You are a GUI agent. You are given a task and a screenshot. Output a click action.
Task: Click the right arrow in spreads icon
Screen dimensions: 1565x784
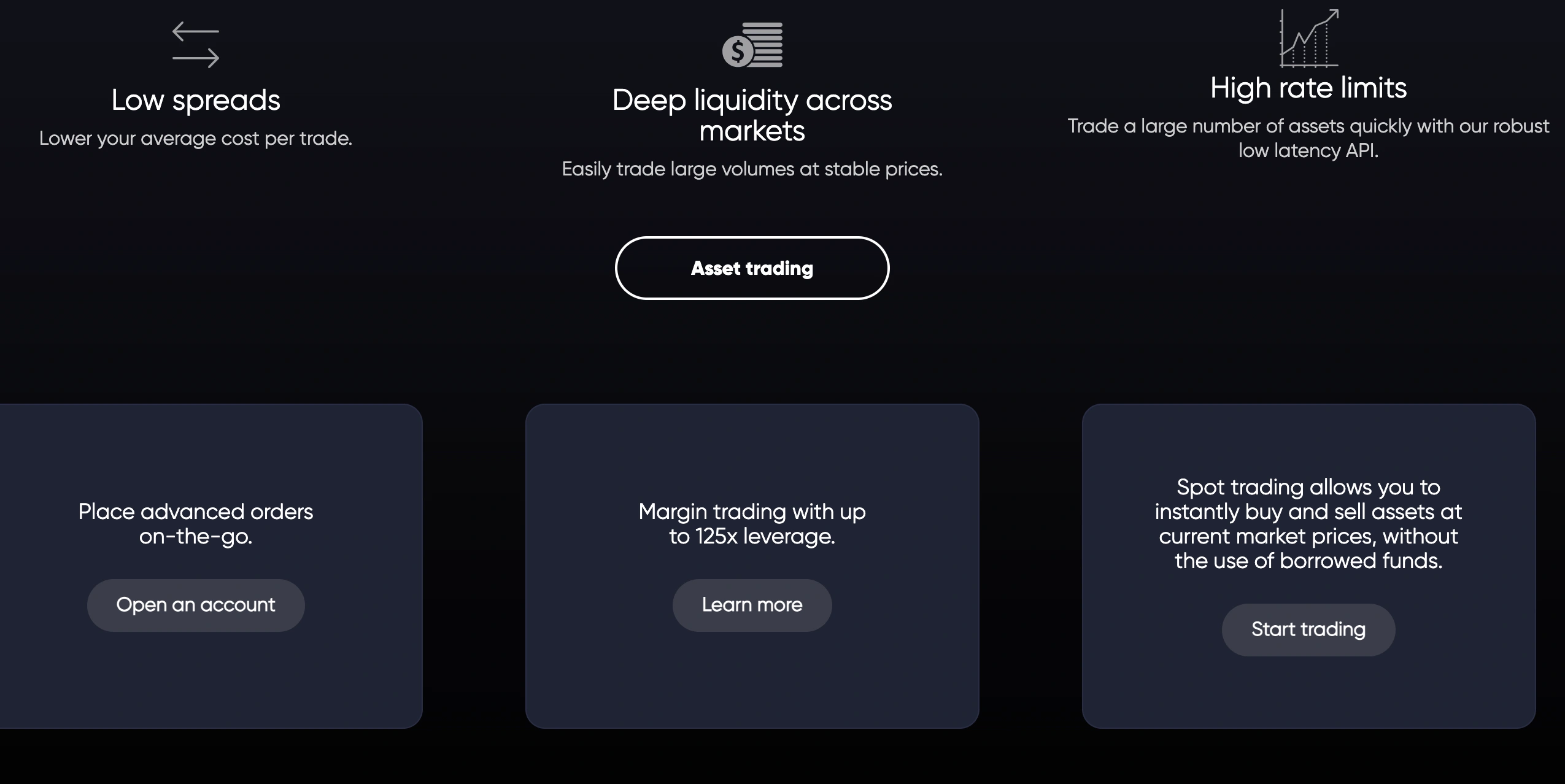coord(196,58)
